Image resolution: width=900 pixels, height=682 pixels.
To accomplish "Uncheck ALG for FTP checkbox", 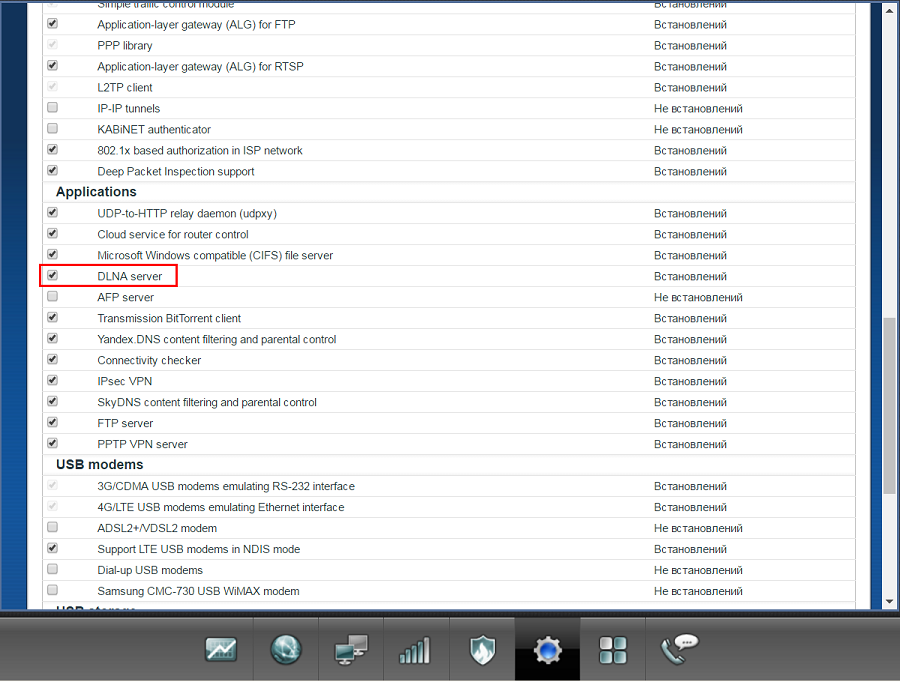I will point(52,24).
